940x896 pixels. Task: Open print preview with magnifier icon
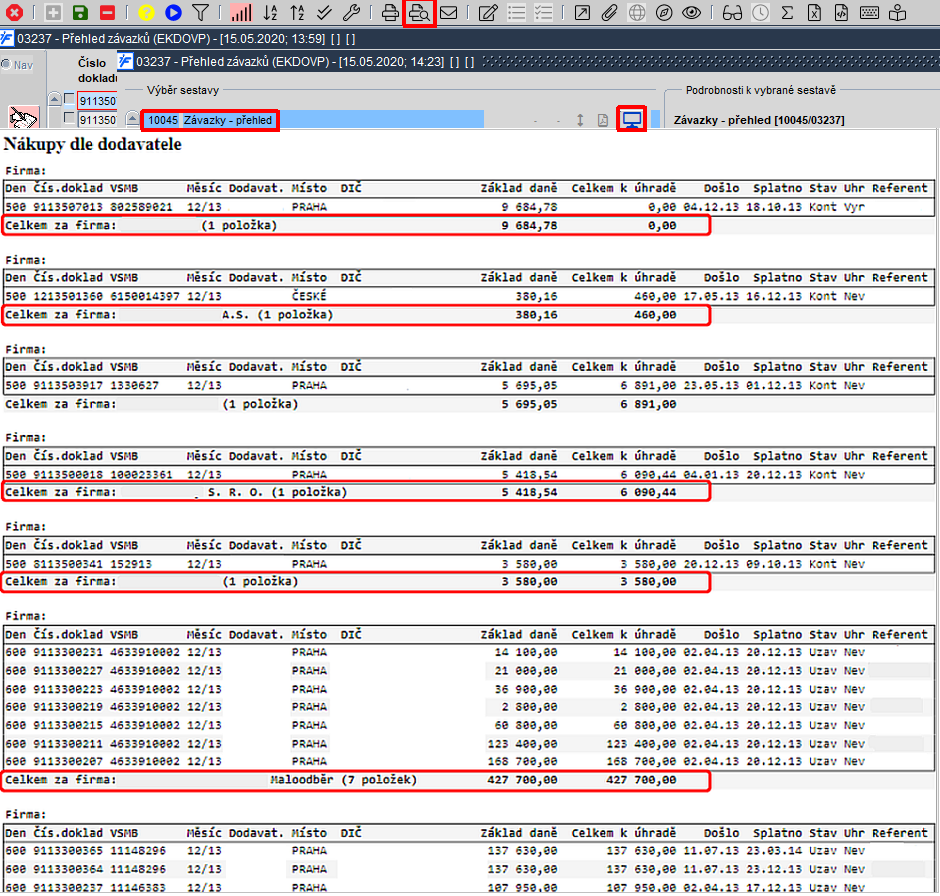pos(419,13)
